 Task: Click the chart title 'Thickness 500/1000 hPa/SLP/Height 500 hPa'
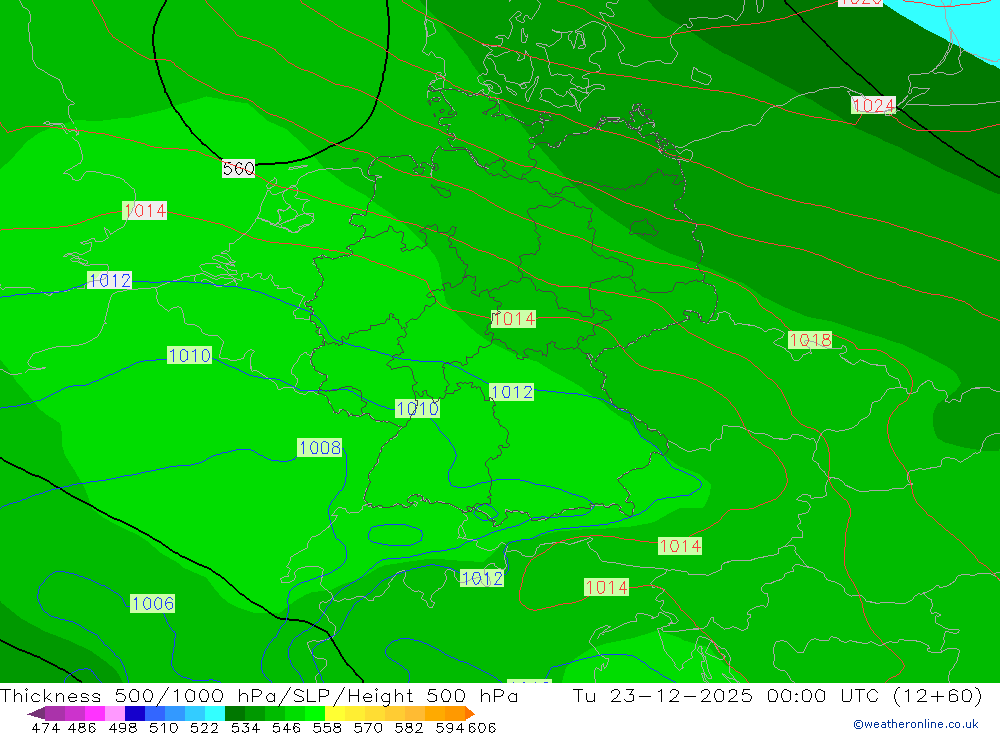(259, 695)
